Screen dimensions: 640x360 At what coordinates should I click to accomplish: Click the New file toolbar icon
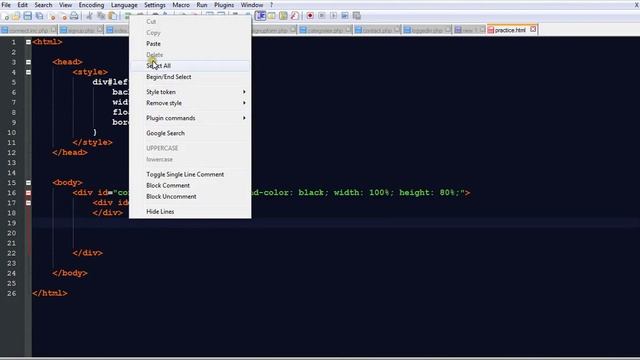6,16
